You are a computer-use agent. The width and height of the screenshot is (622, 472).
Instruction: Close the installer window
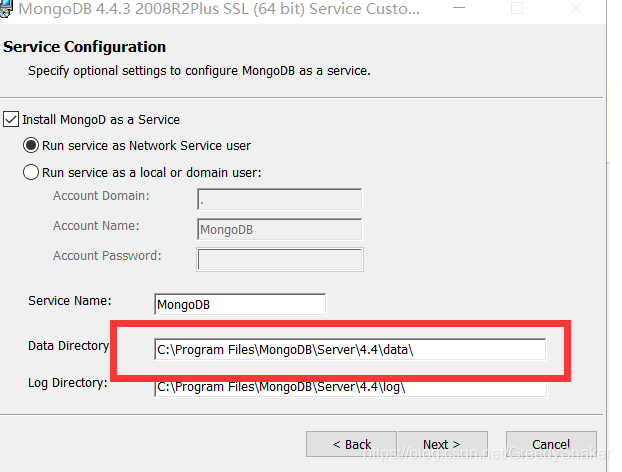pyautogui.click(x=576, y=8)
